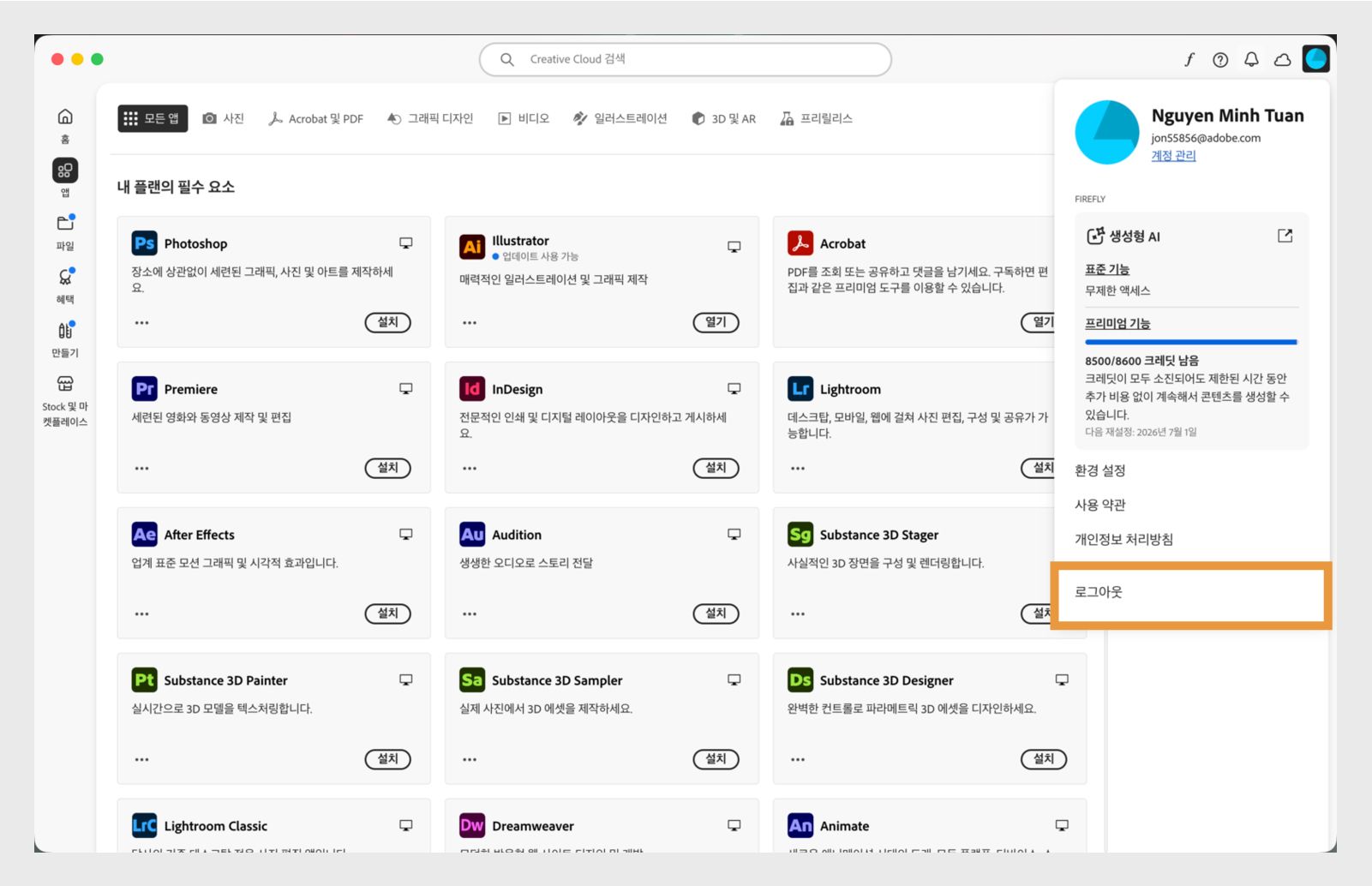Click the cloud sync status icon
Screen dimensions: 1372x886
[1282, 59]
